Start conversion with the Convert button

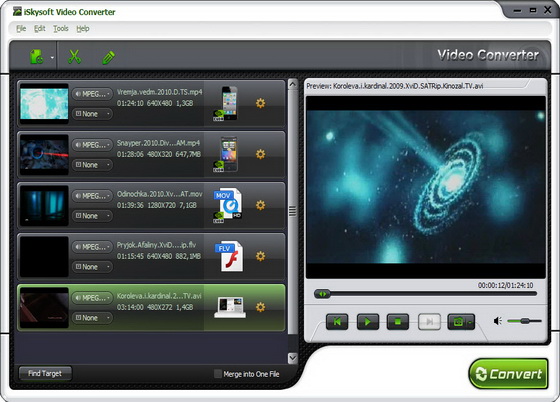(x=508, y=374)
